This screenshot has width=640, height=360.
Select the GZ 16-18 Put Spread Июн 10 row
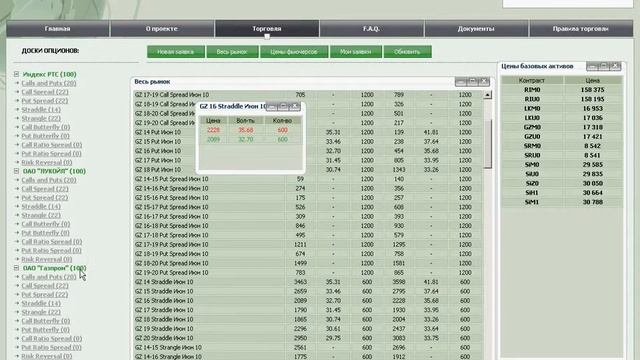(308, 226)
